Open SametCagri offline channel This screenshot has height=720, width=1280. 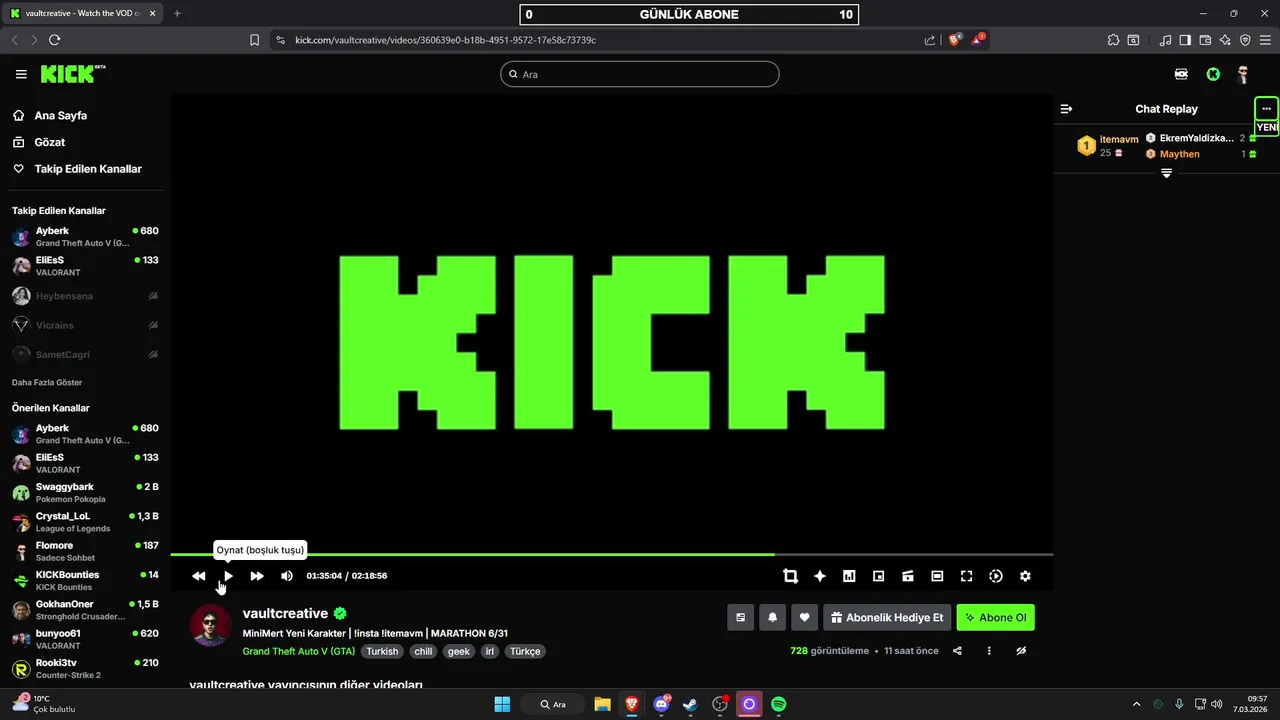click(84, 354)
